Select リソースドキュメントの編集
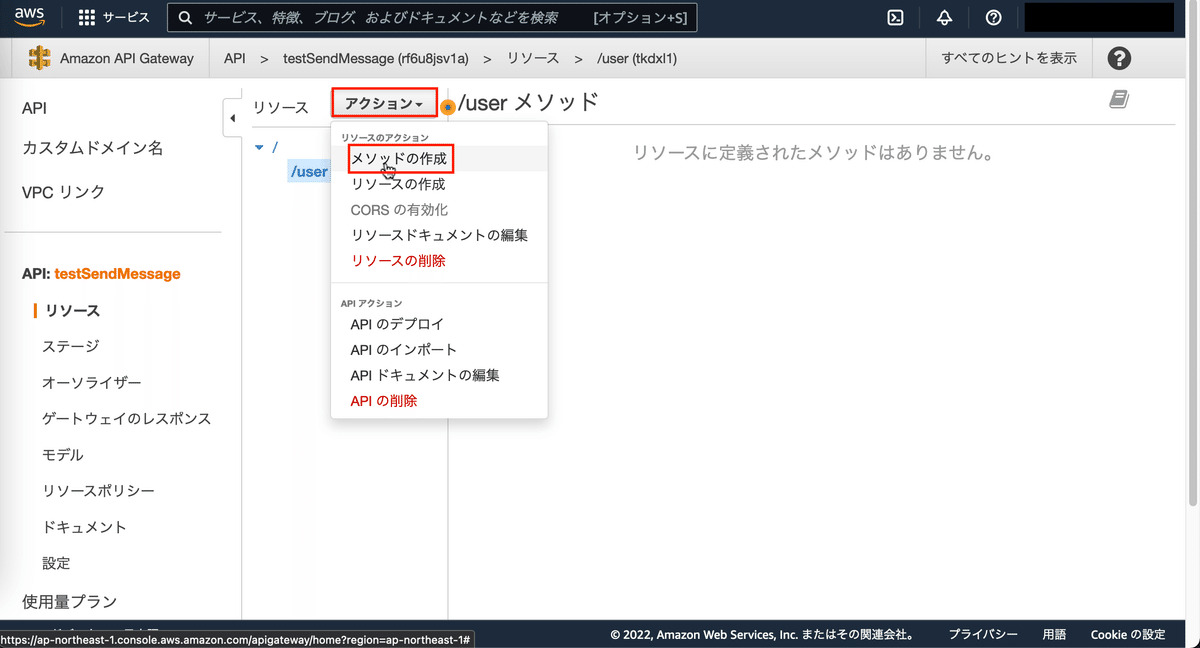Viewport: 1200px width, 648px height. point(439,236)
